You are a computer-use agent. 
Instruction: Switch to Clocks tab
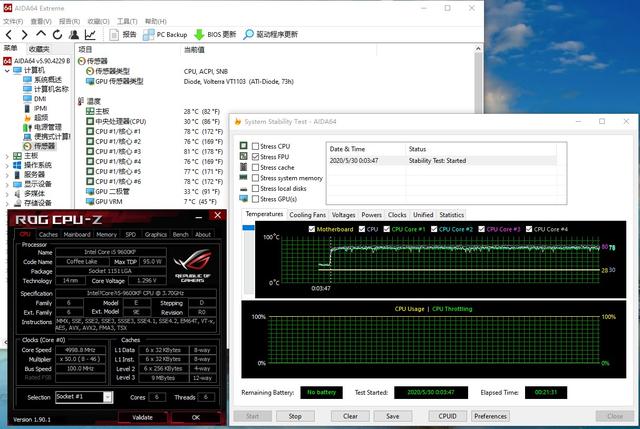click(397, 215)
